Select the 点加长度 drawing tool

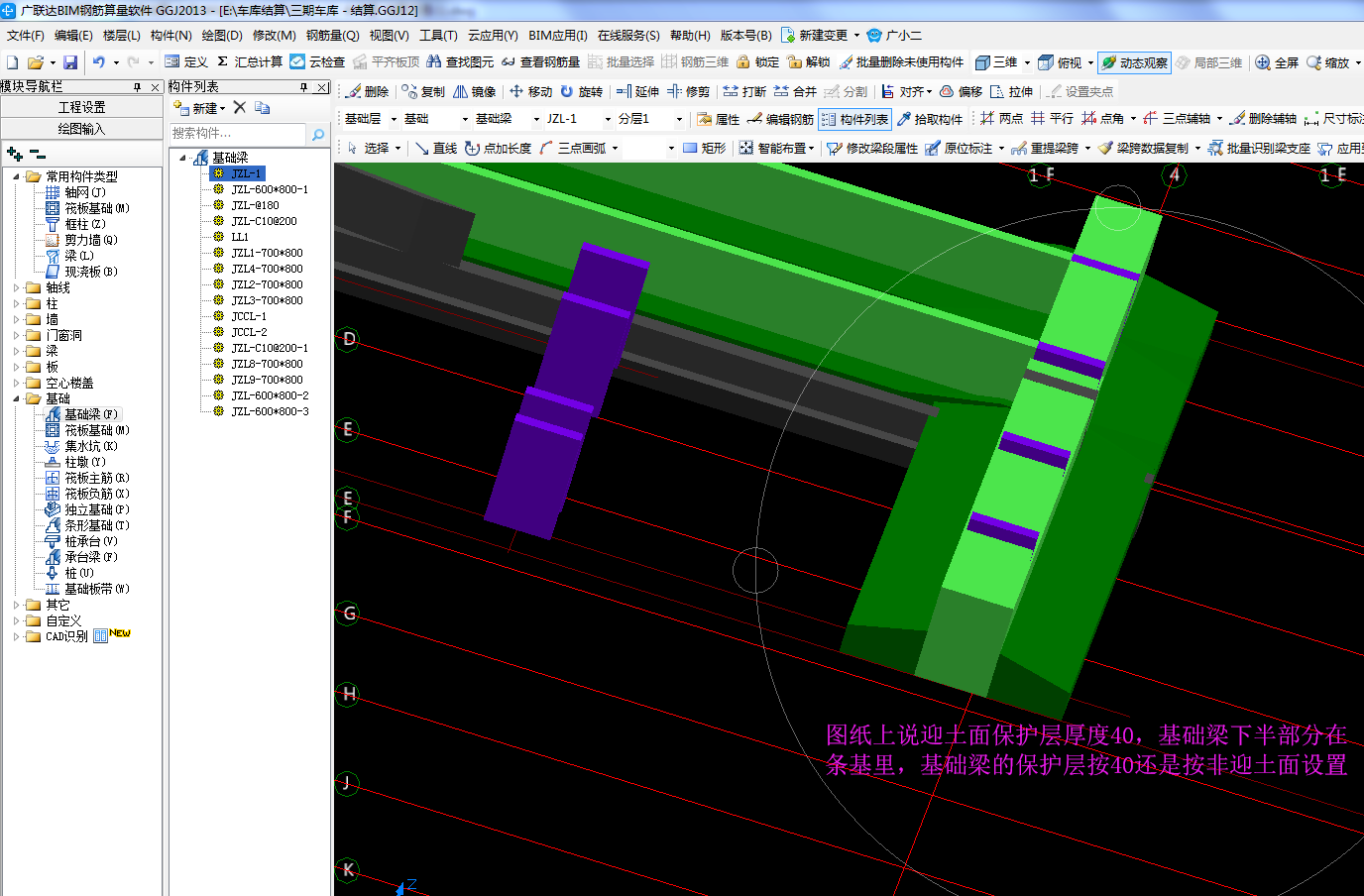(498, 148)
